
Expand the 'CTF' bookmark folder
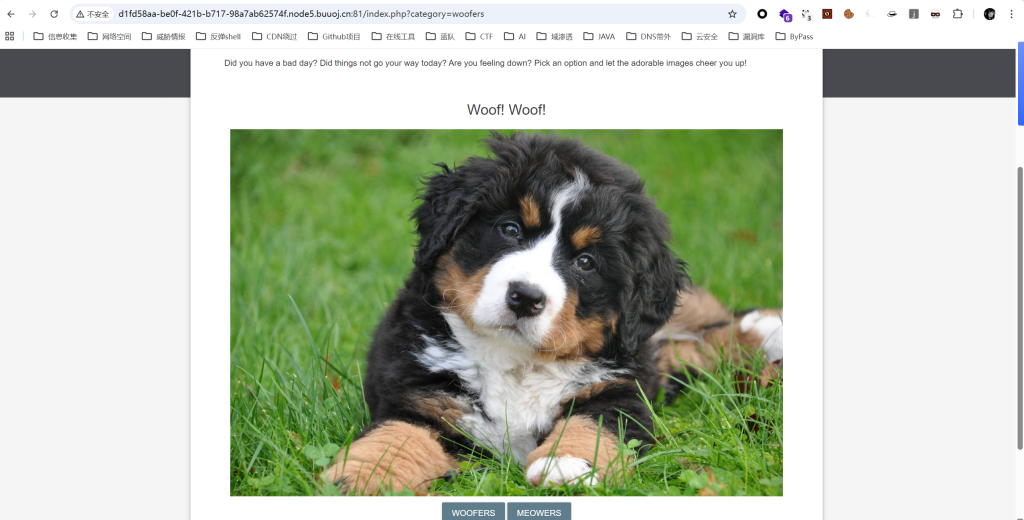click(478, 36)
